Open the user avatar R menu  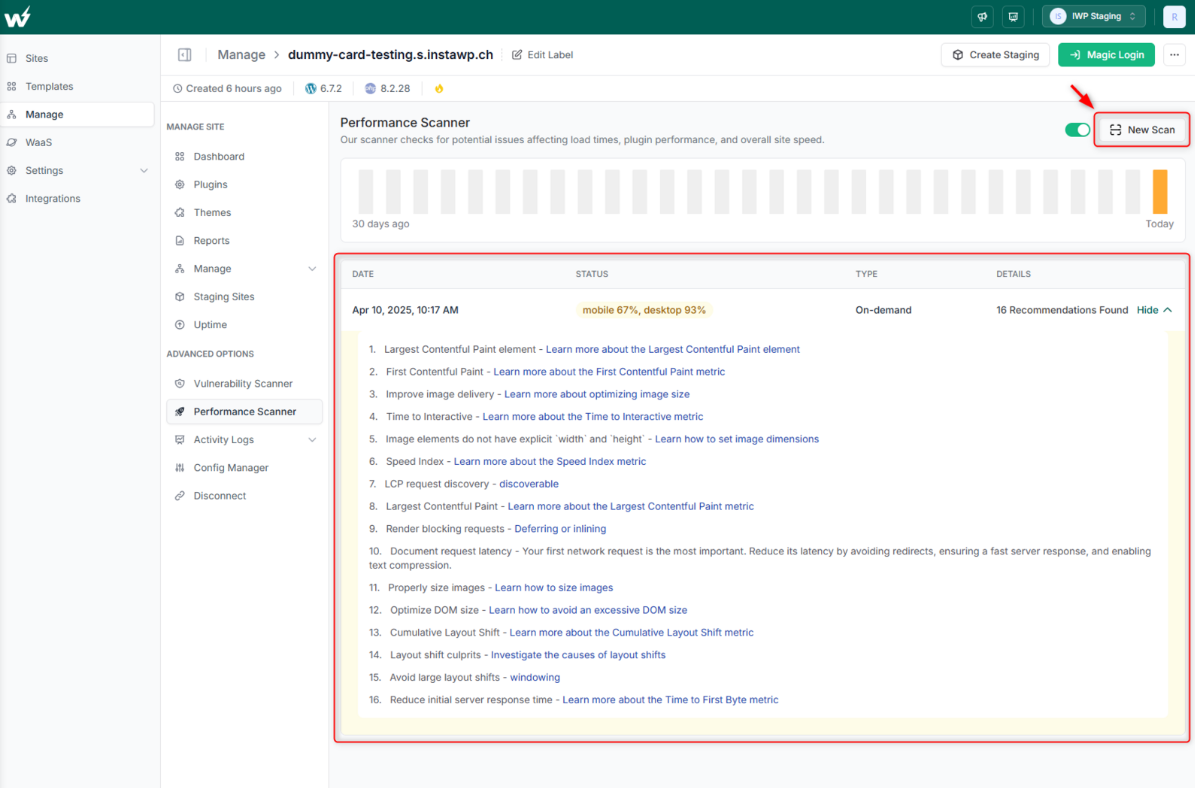(1174, 17)
